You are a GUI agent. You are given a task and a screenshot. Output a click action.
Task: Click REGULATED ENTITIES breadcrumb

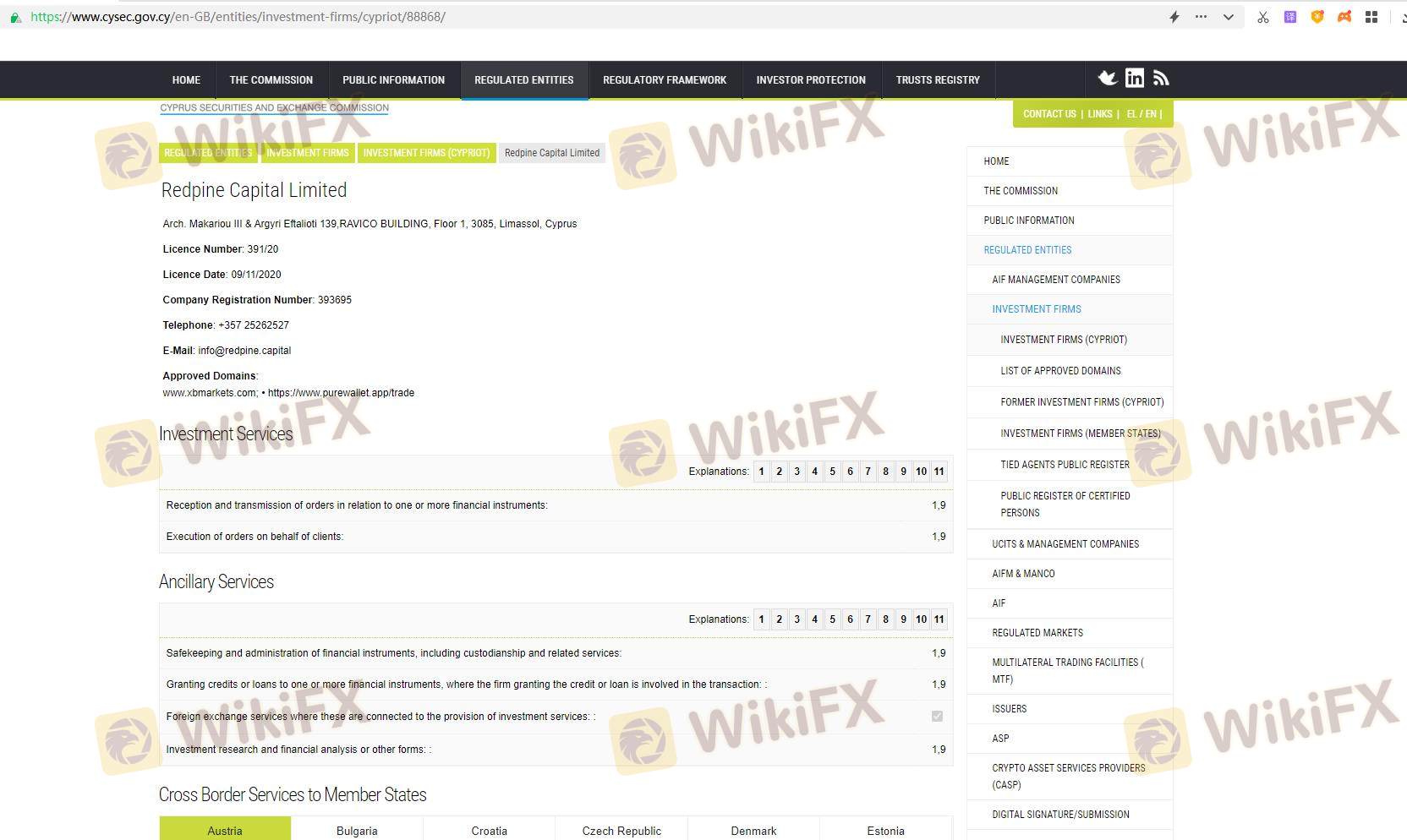208,153
